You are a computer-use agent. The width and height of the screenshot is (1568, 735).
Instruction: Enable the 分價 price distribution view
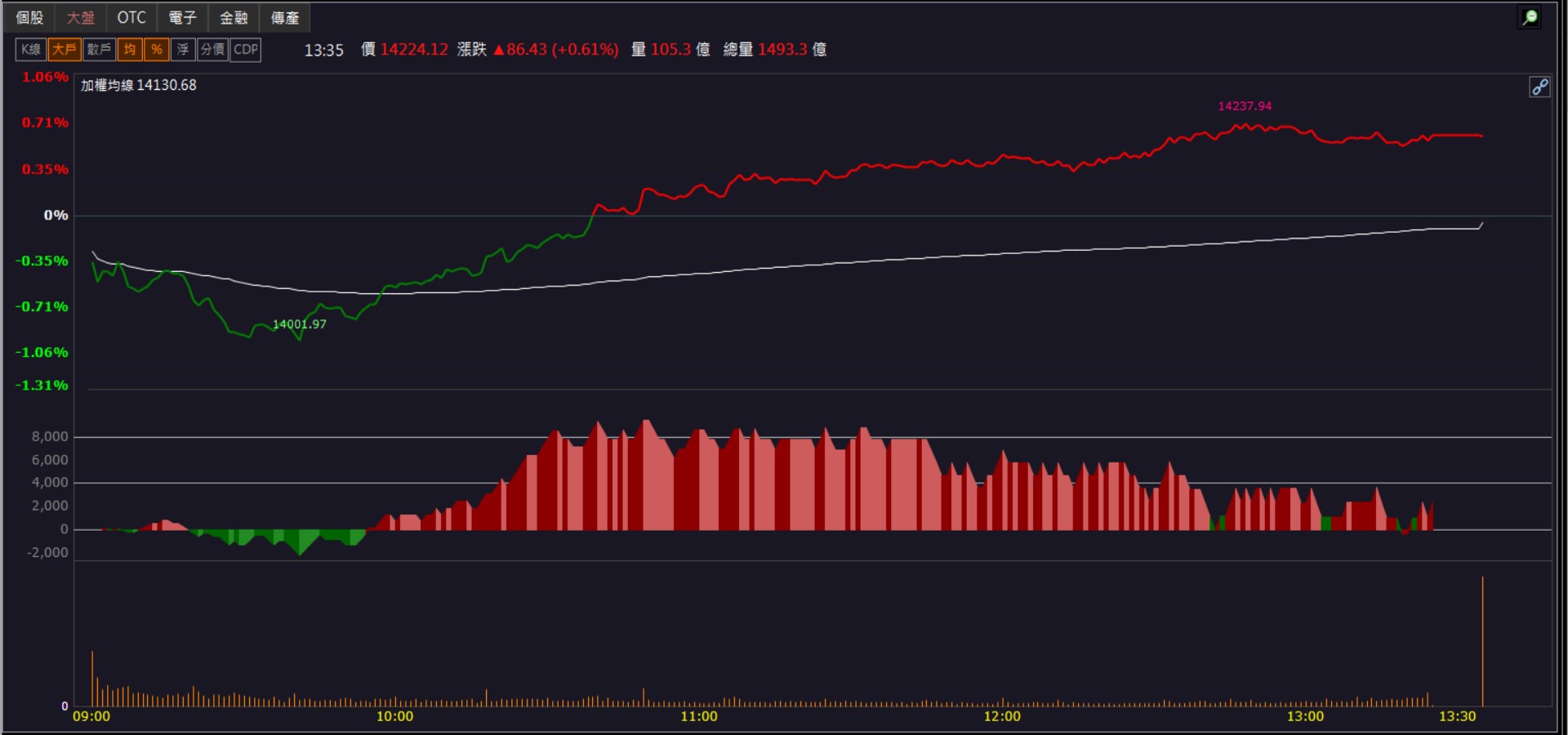[x=212, y=49]
